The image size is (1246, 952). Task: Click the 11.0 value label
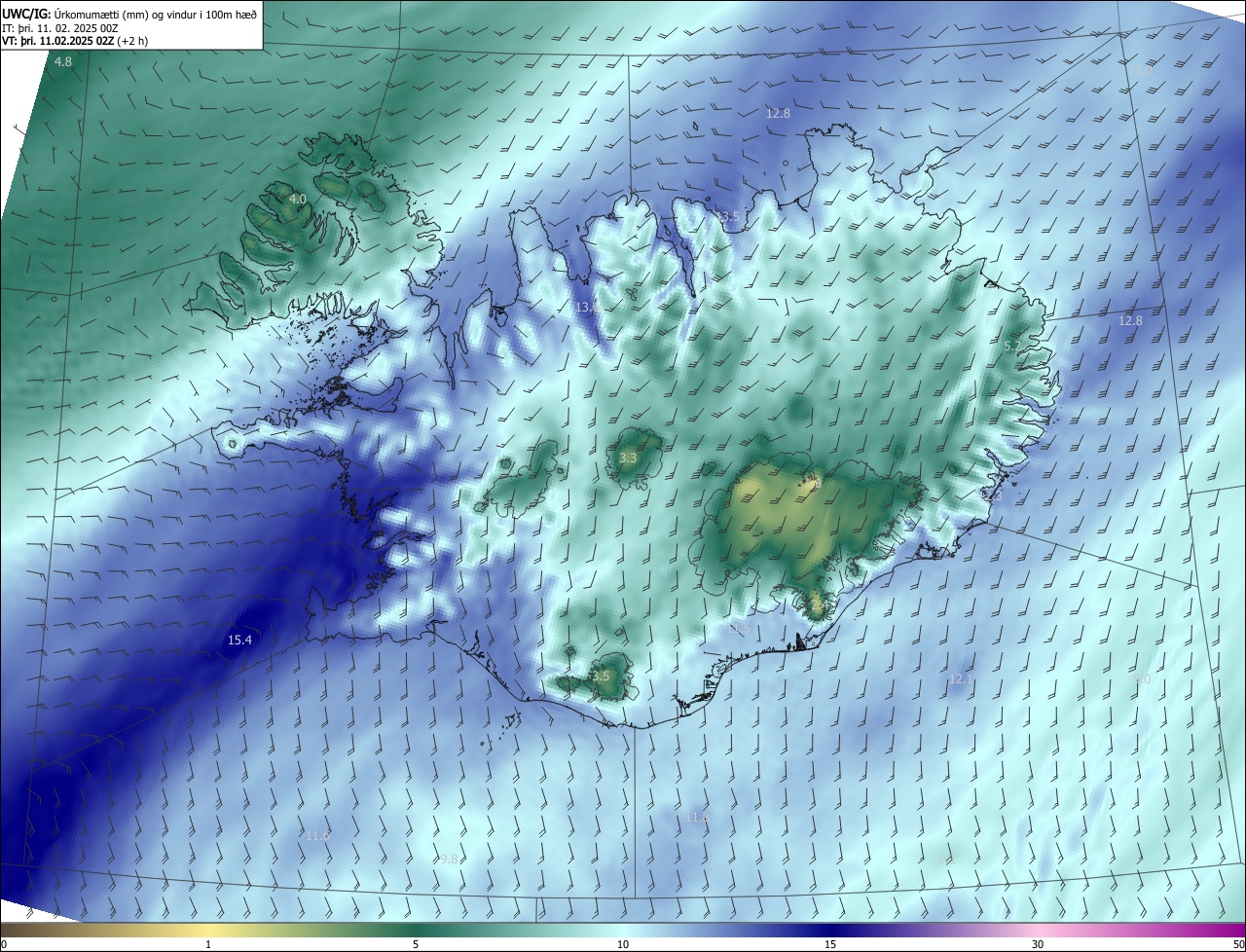(1140, 71)
